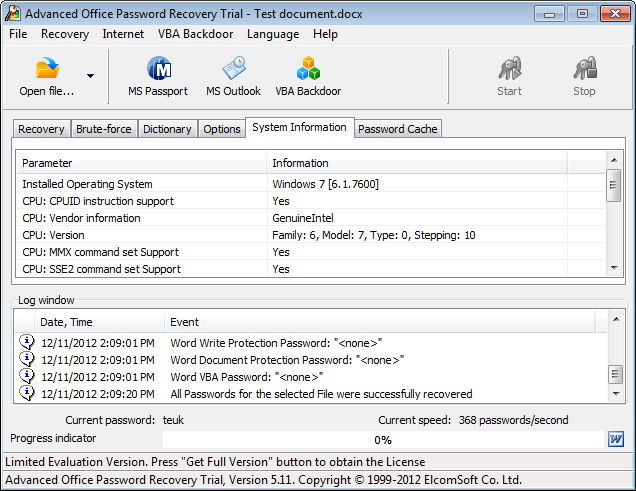Click log window scrollbar down arrow
Image resolution: width=636 pixels, height=491 pixels.
616,393
